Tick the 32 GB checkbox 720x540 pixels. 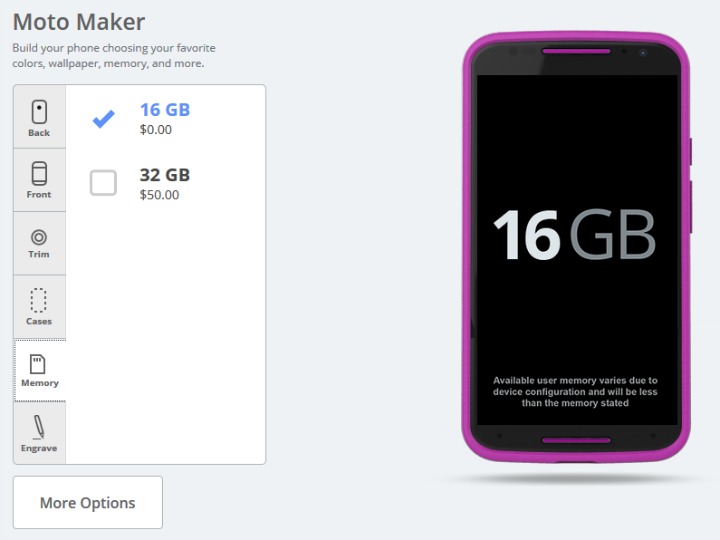103,183
